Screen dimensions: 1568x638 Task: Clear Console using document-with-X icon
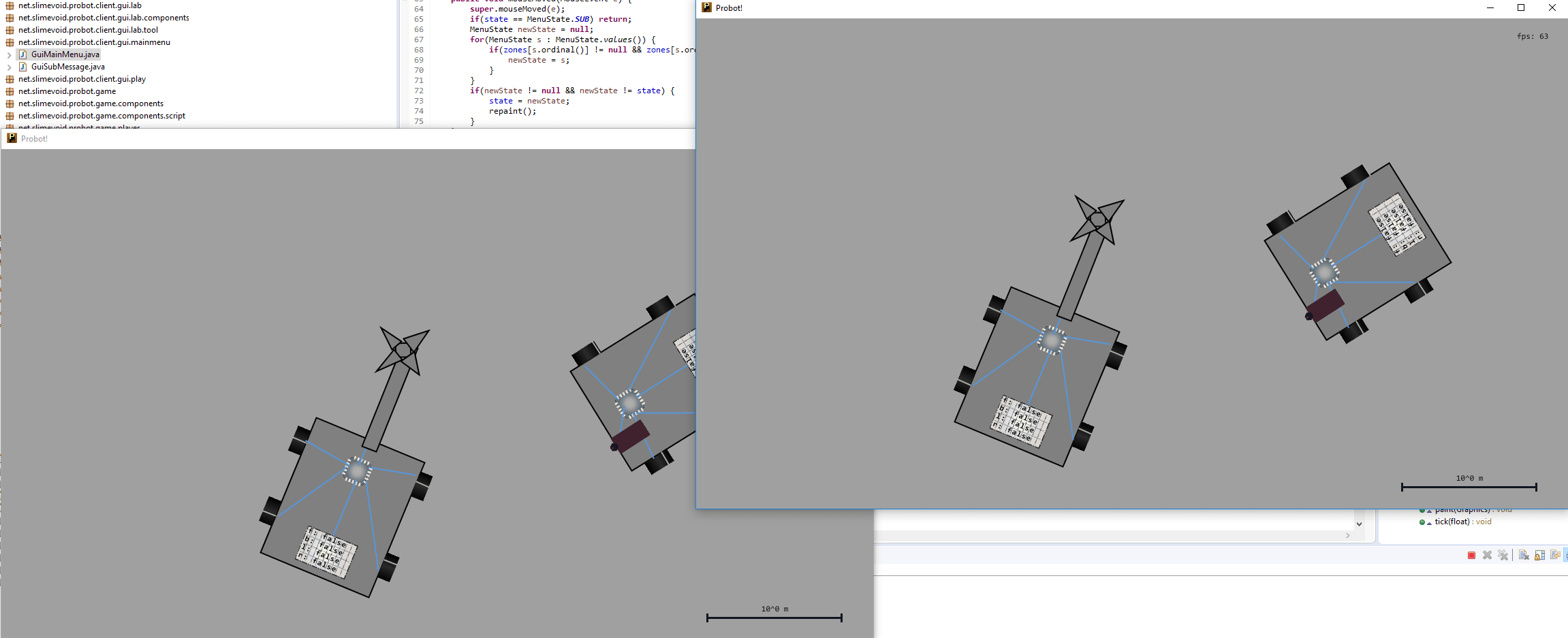tap(1524, 555)
